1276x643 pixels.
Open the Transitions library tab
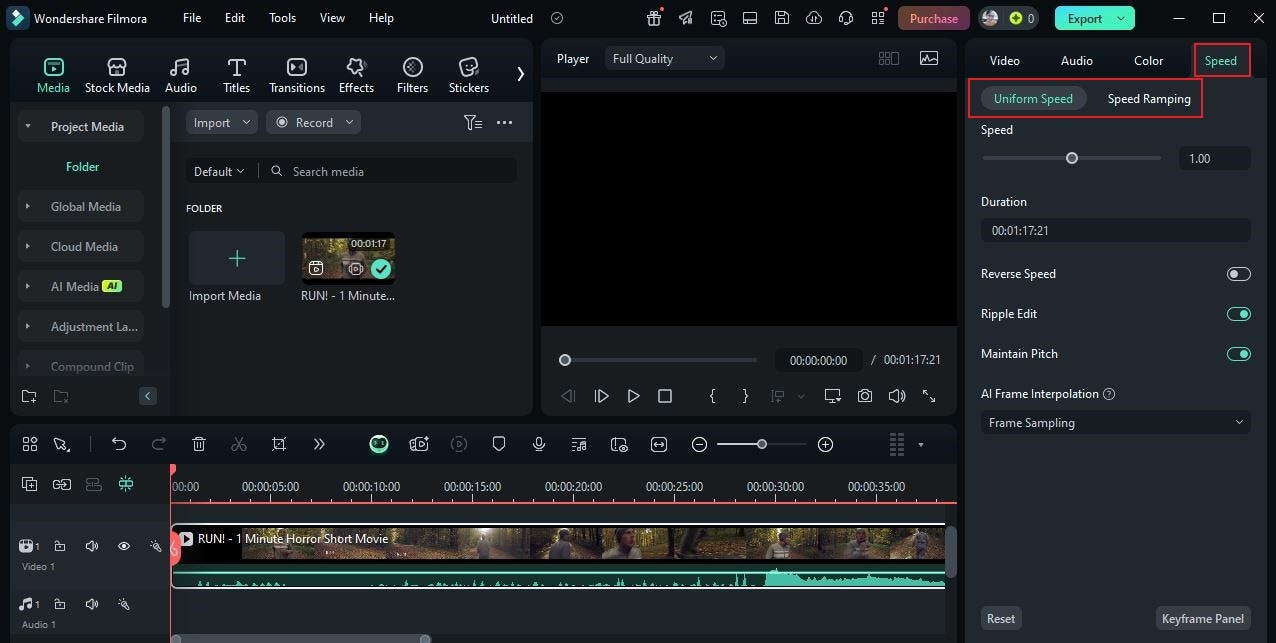(297, 75)
